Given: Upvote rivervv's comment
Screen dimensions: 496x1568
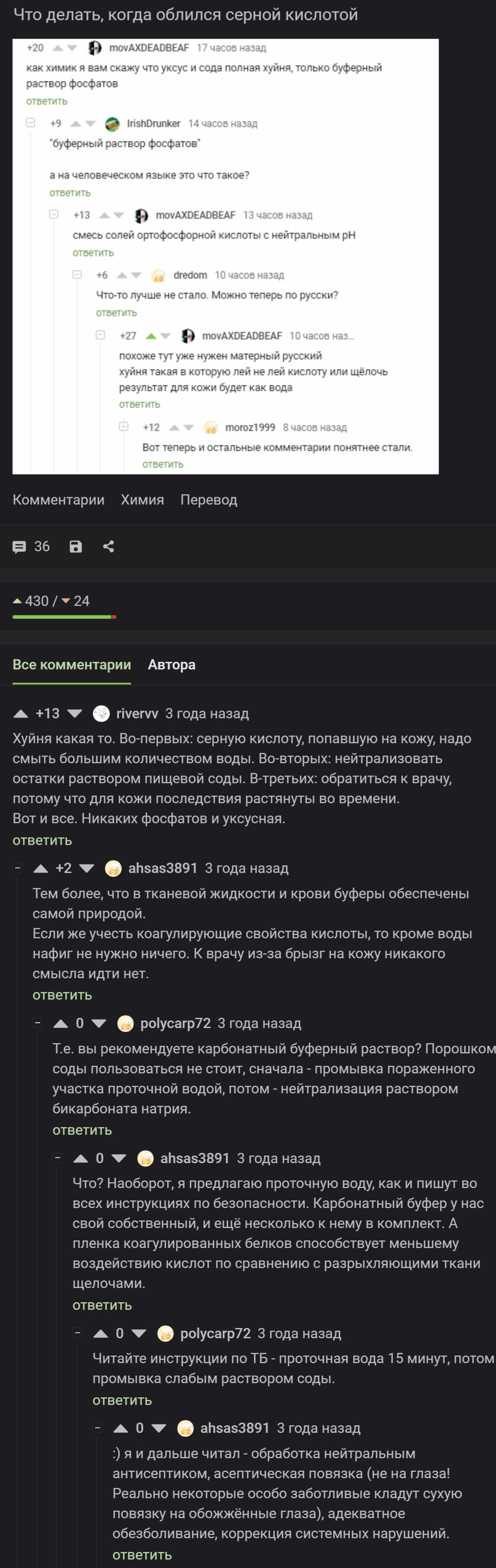Looking at the screenshot, I should coord(21,713).
